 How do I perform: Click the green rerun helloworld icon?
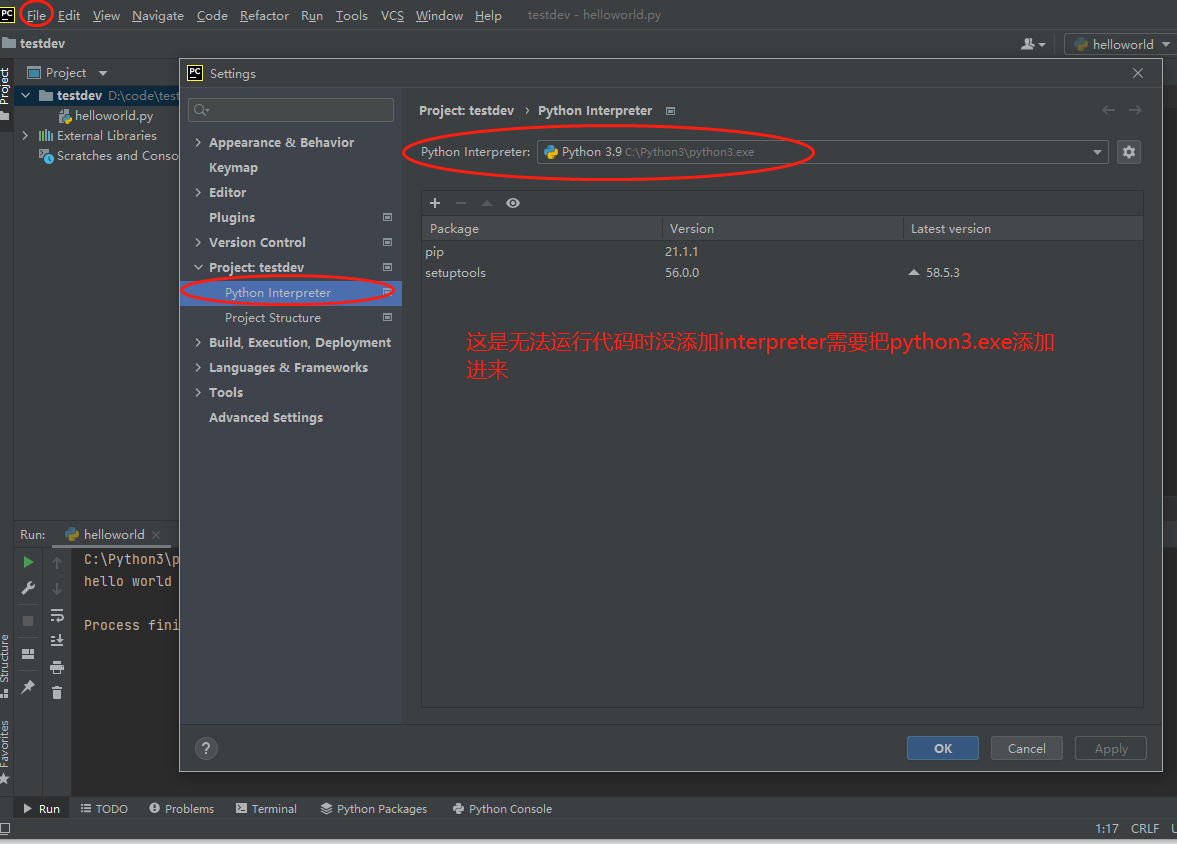point(28,562)
